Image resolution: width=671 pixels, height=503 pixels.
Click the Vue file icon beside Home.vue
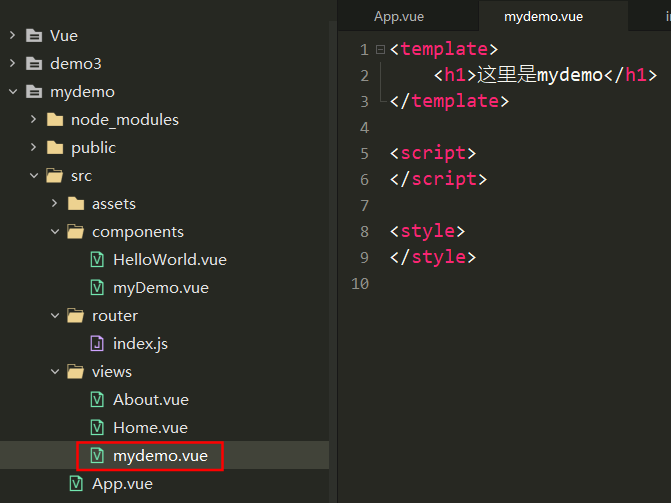[97, 427]
